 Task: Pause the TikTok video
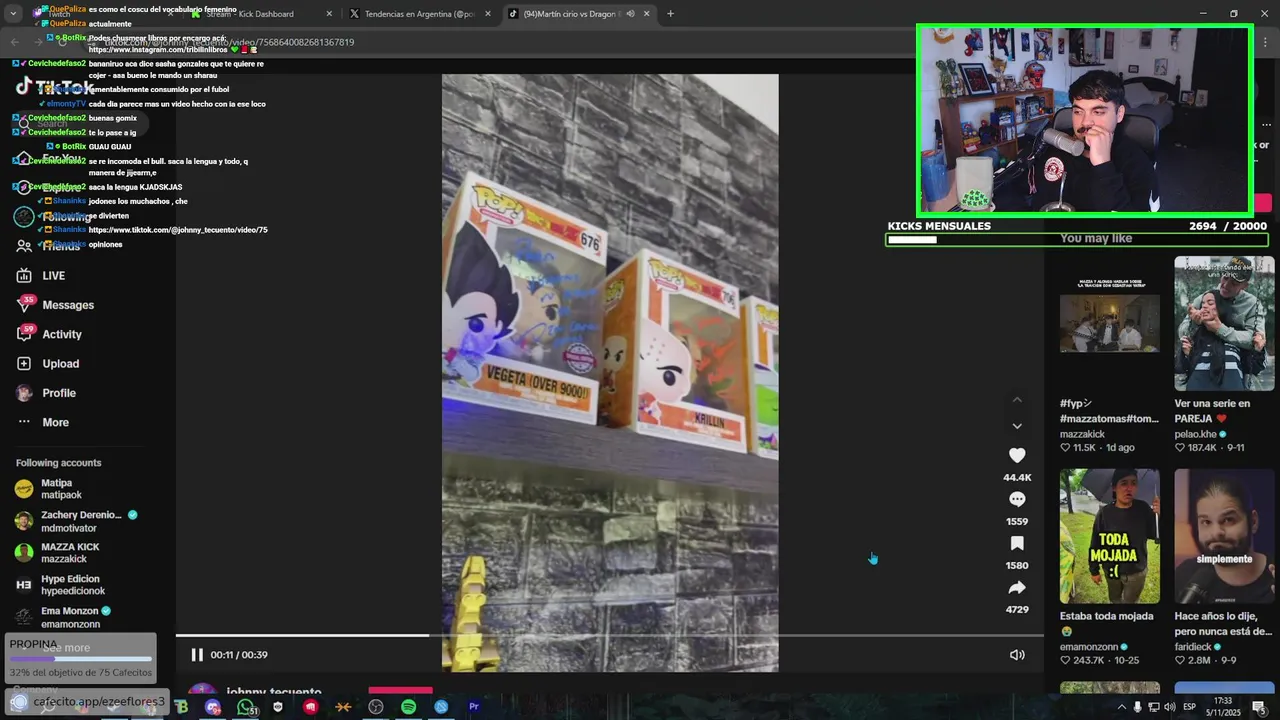pos(197,655)
